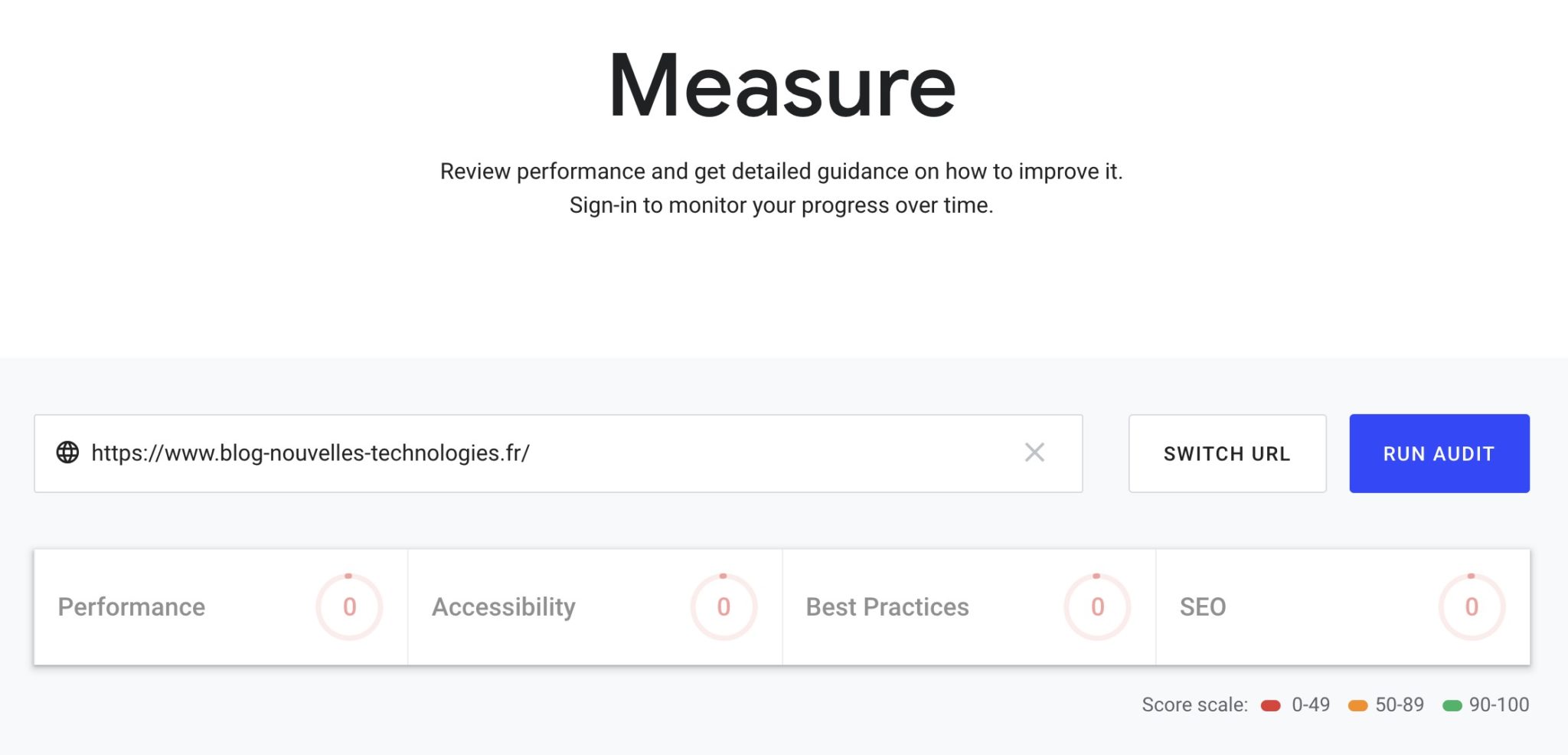Click the "Score scale:" legend label
Viewport: 1568px width, 755px height.
point(1194,704)
